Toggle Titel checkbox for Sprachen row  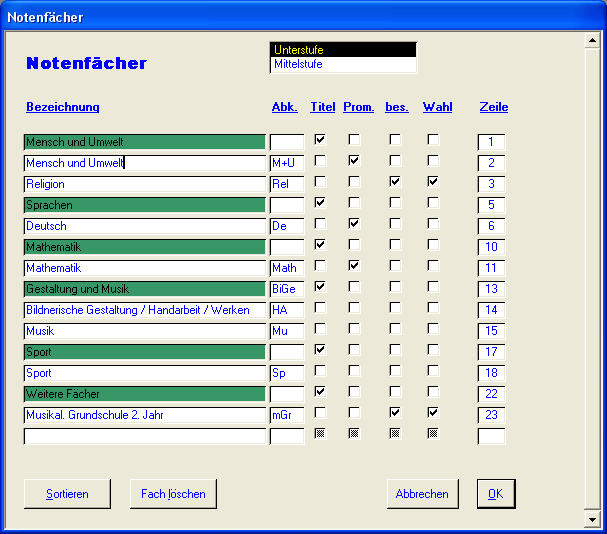pyautogui.click(x=320, y=203)
